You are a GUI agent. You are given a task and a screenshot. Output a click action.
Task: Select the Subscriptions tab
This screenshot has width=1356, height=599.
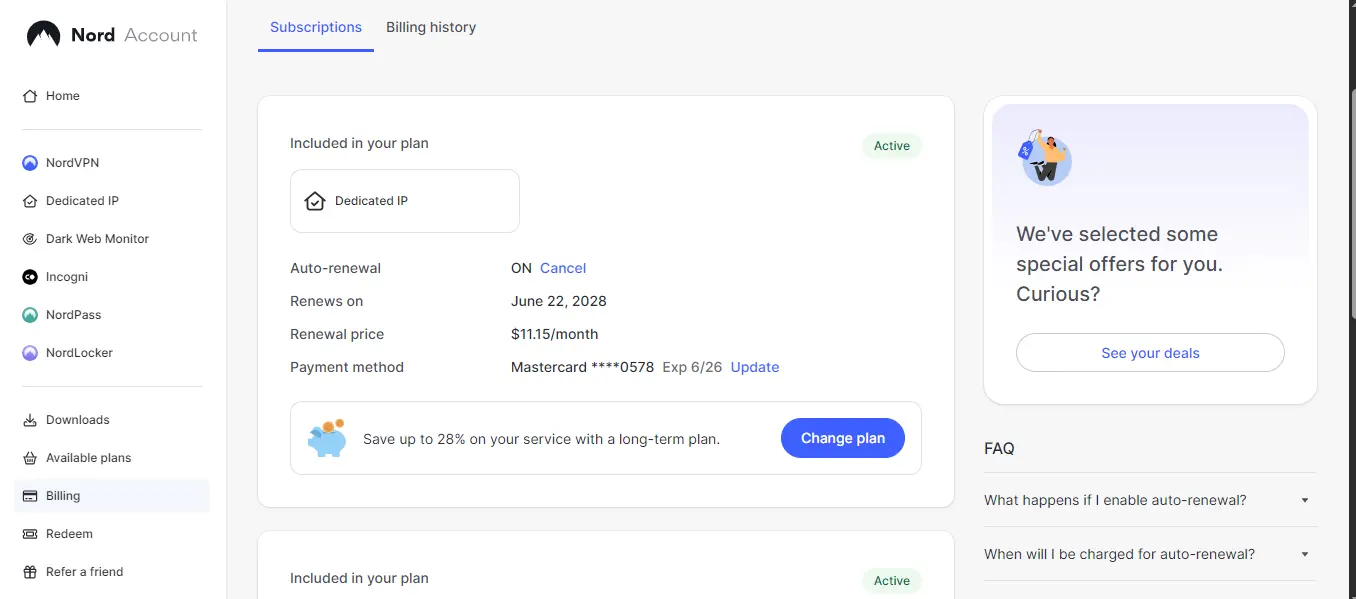(316, 27)
